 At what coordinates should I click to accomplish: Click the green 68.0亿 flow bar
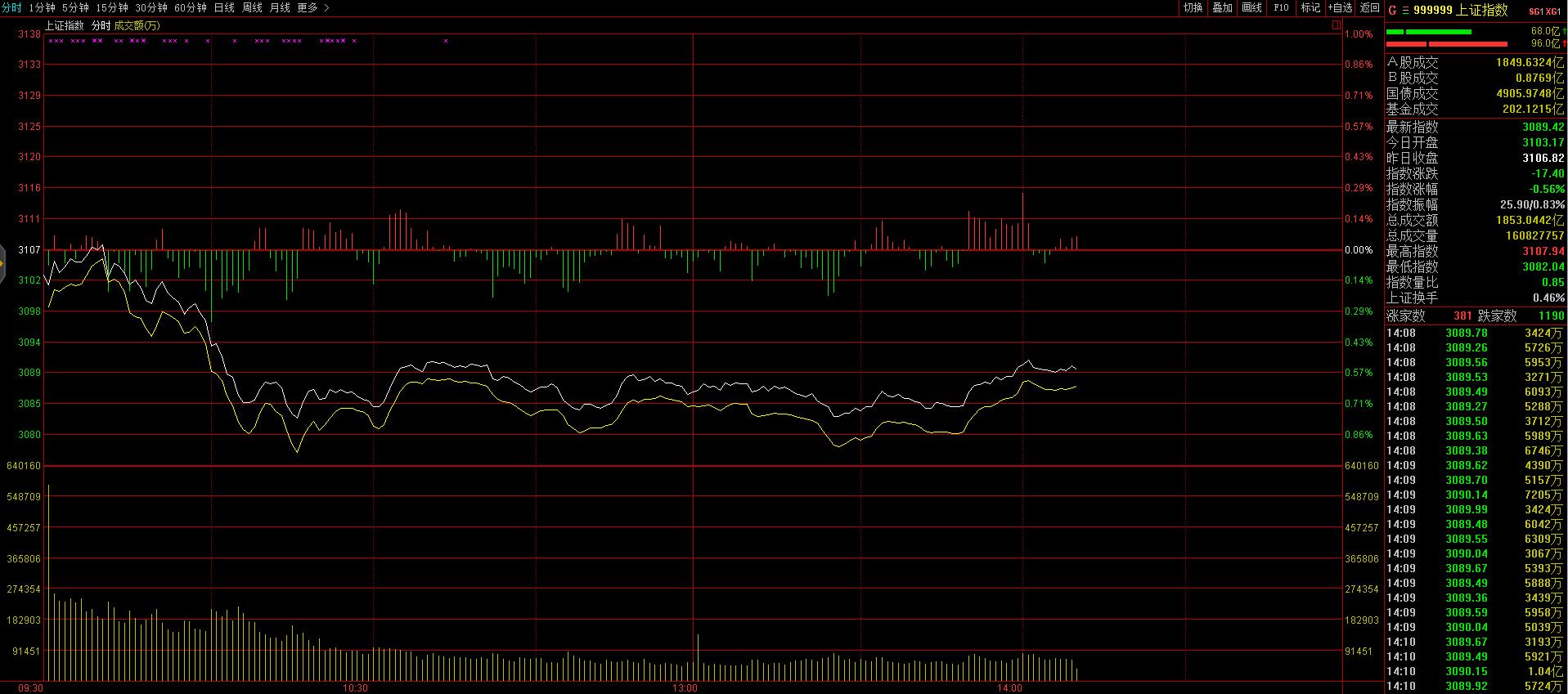[1429, 32]
